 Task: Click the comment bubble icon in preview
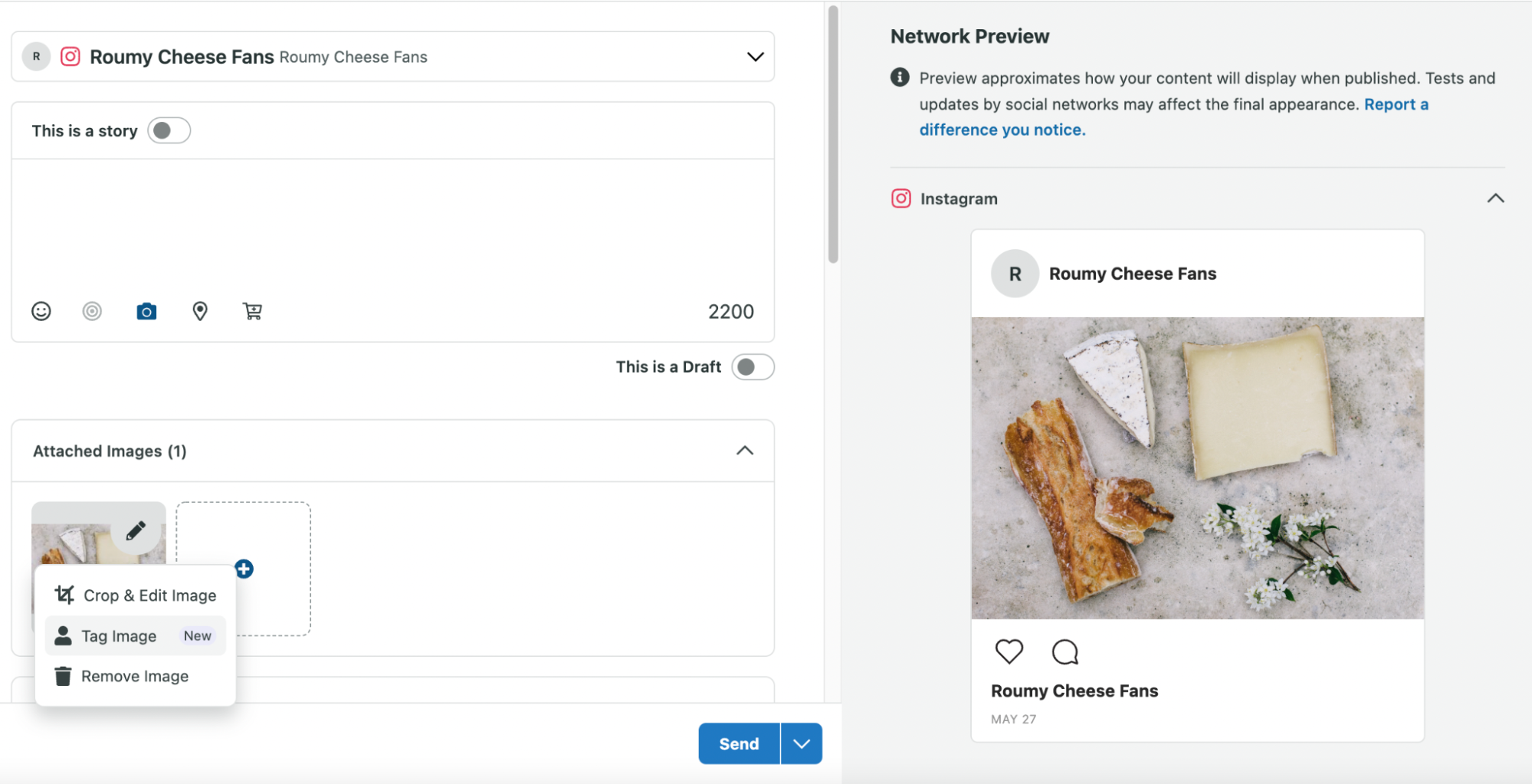tap(1065, 651)
